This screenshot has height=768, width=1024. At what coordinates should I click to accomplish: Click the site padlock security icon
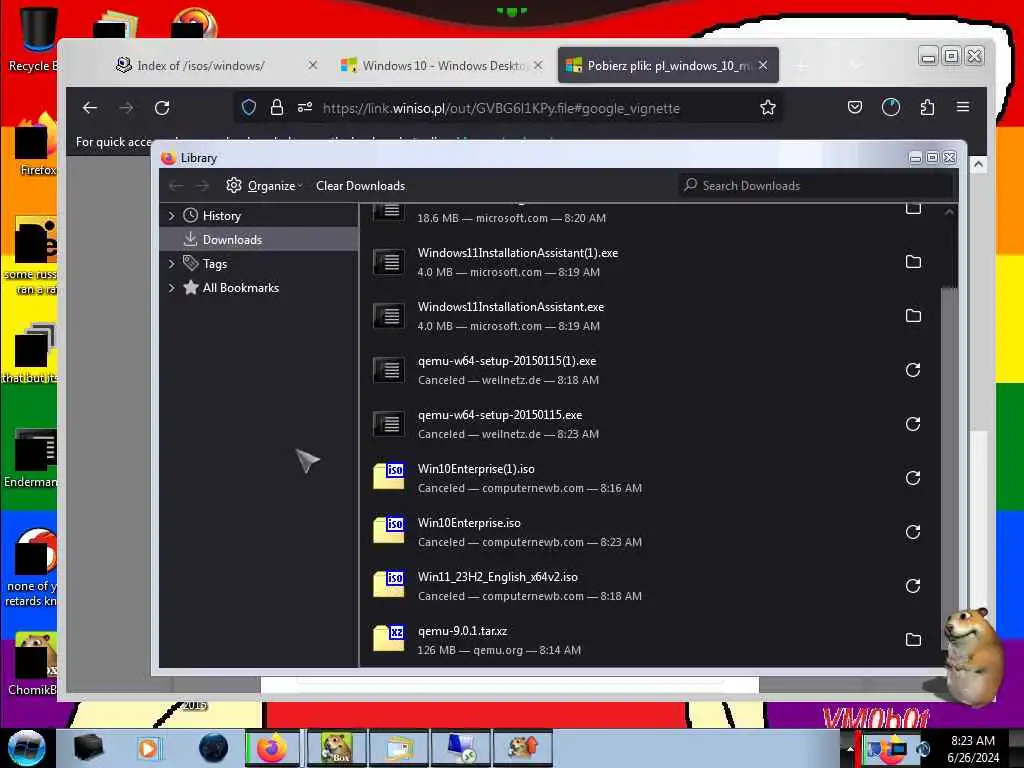coord(277,108)
